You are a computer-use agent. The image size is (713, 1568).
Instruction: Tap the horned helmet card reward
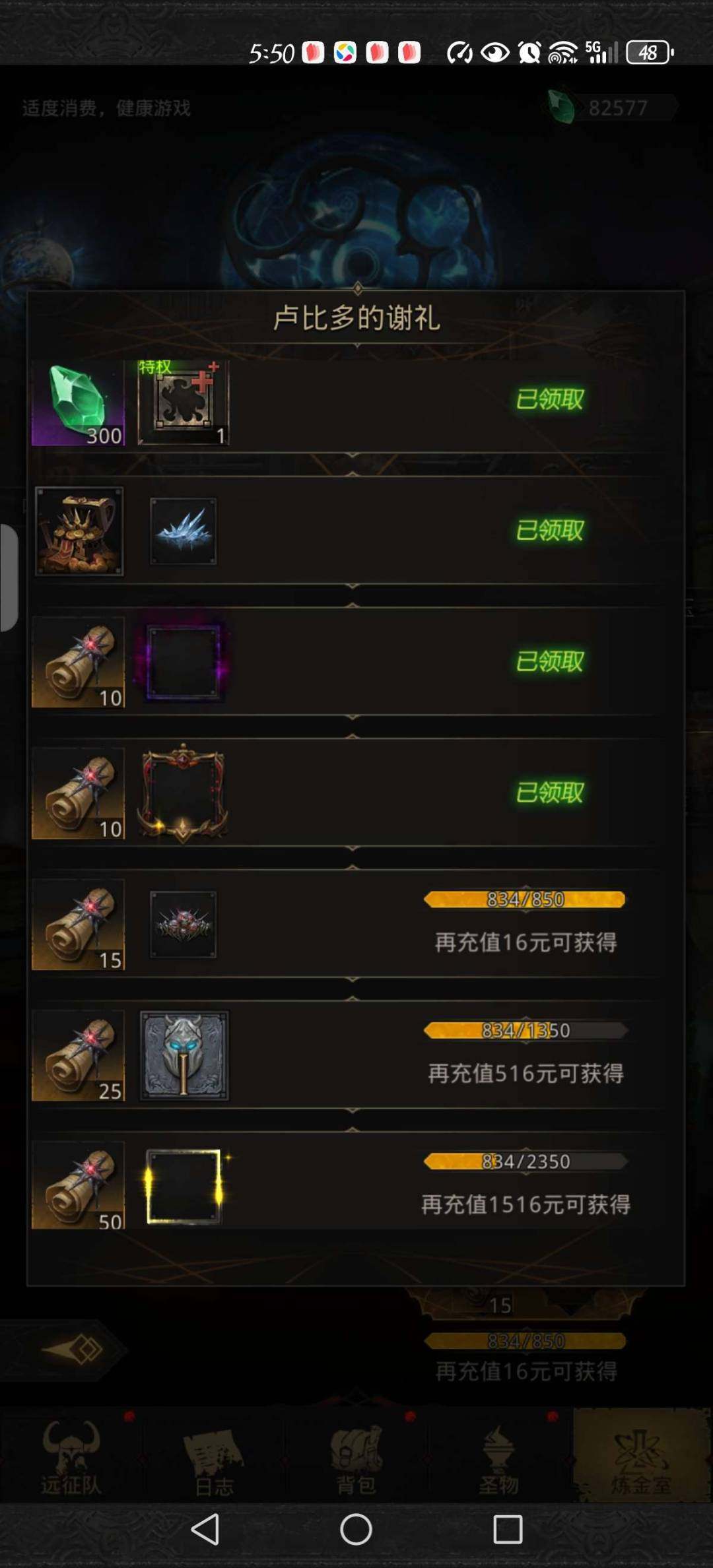pos(184,1056)
